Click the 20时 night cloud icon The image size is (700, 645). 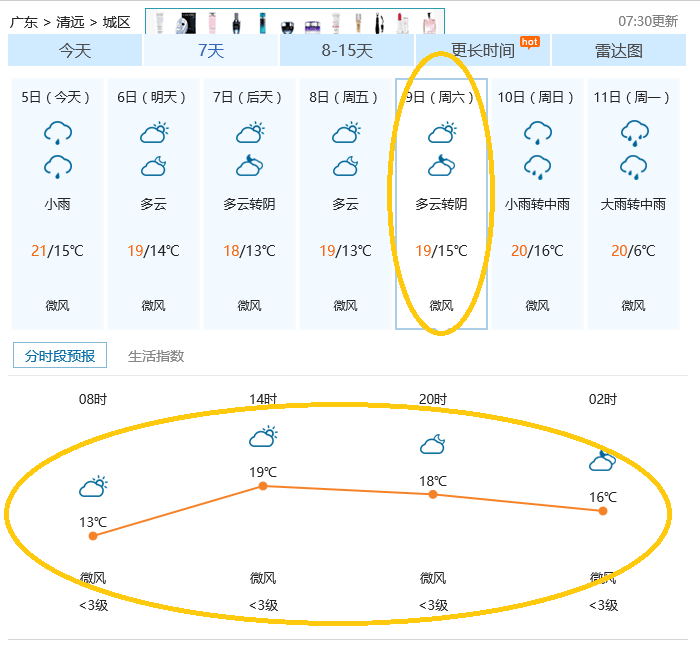[433, 444]
